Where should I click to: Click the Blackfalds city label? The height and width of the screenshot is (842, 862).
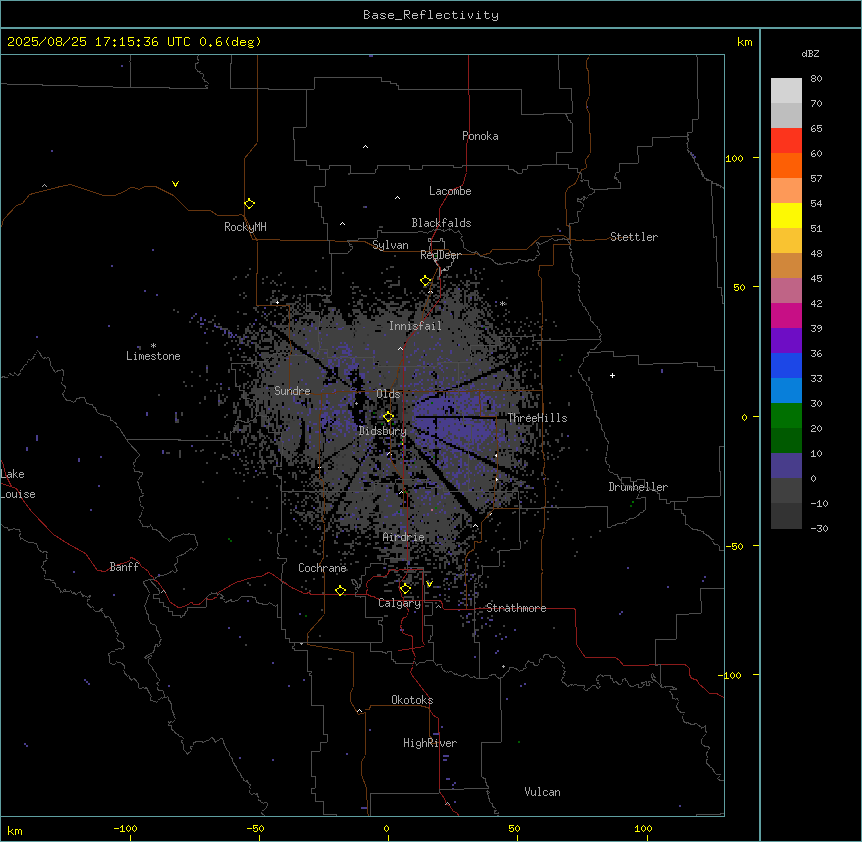click(441, 223)
